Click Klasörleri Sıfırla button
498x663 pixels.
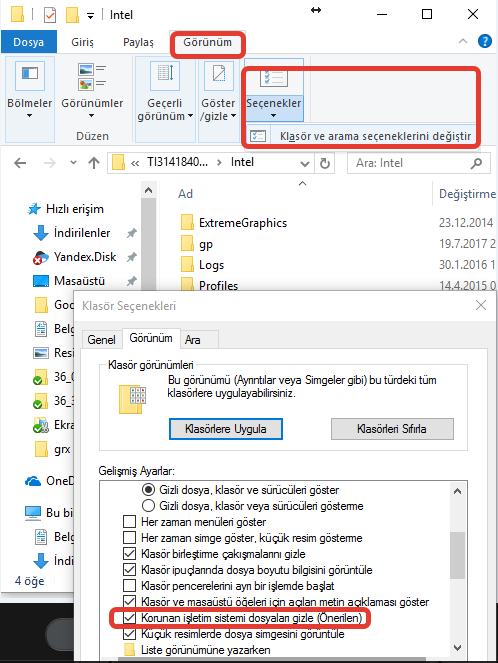[x=392, y=429]
